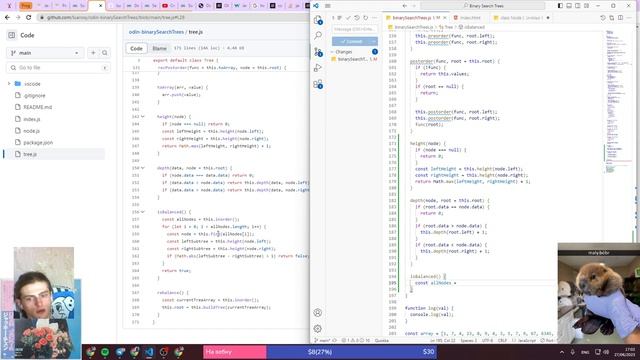The image size is (640, 360).
Task: Click the main branch indicator in VS Code status bar
Action: click(x=322, y=340)
